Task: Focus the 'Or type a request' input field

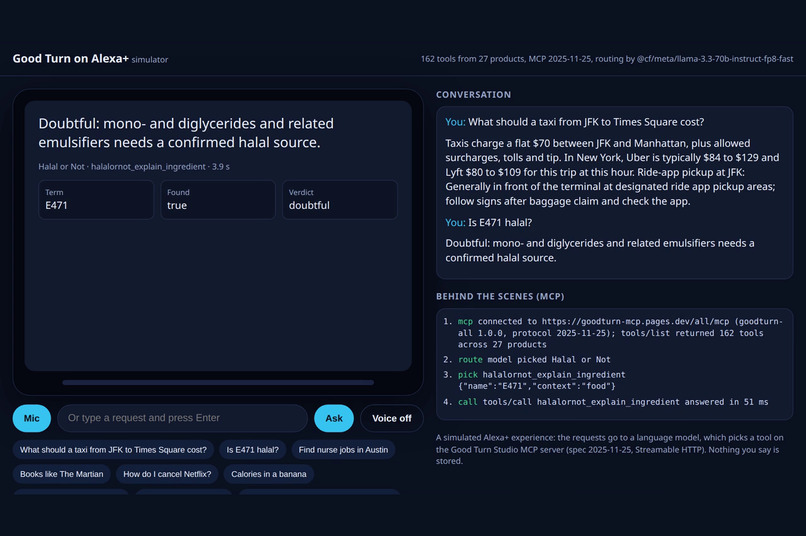Action: 182,418
